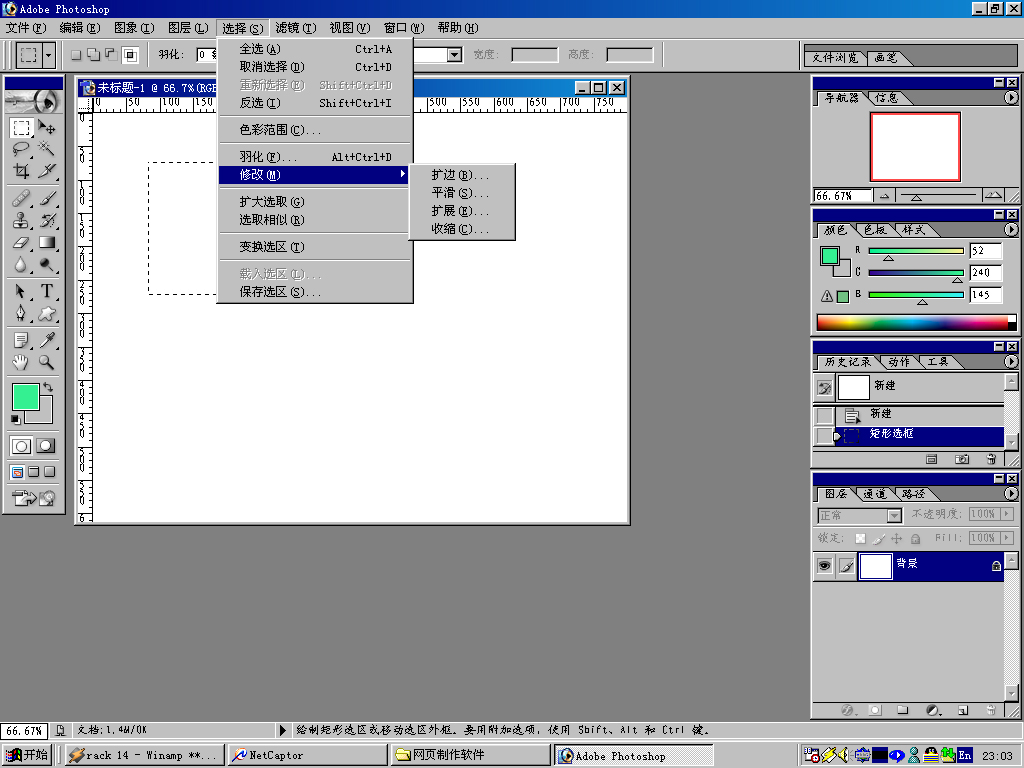Select the Custom Shape tool

pyautogui.click(x=46, y=313)
